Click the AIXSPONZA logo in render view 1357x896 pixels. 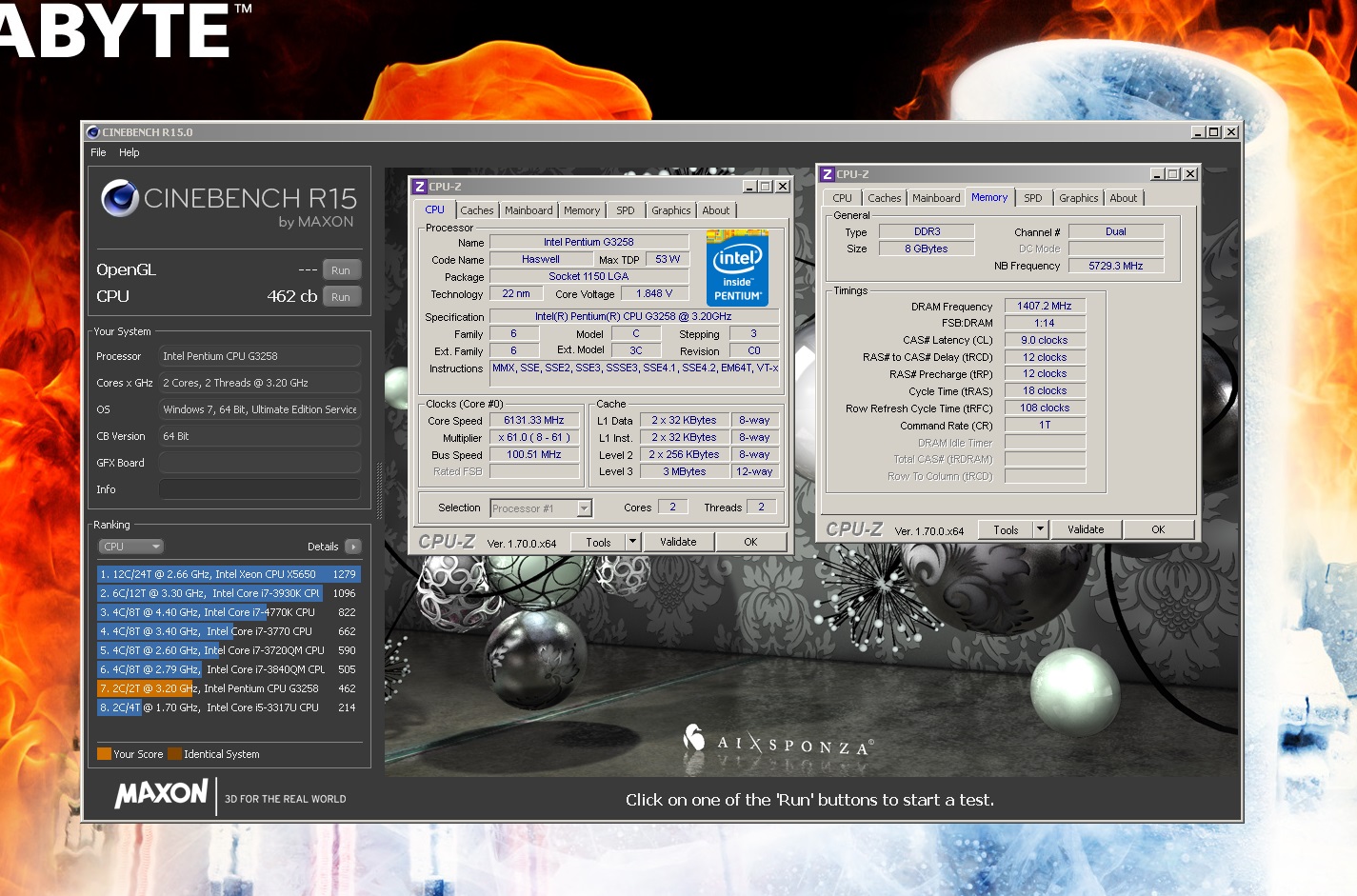pyautogui.click(x=777, y=742)
